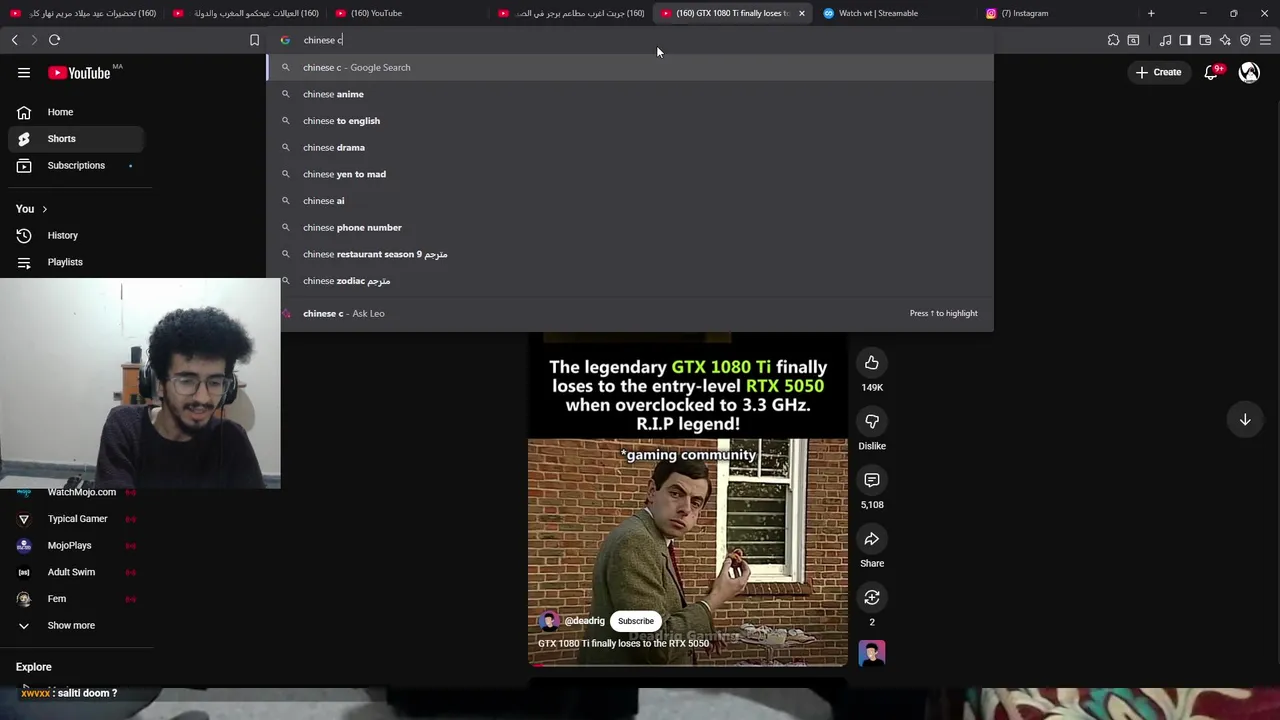Switch to the Instagram tab
The width and height of the screenshot is (1280, 720).
tap(1057, 13)
